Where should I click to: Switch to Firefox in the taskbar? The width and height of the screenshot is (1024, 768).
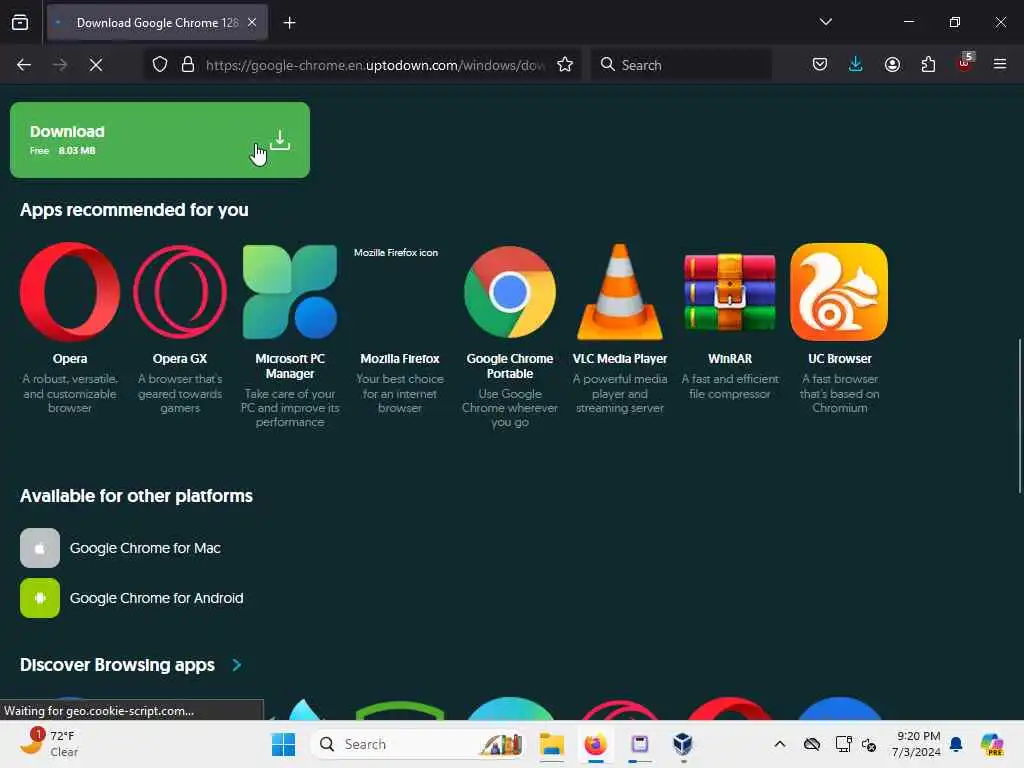point(596,744)
